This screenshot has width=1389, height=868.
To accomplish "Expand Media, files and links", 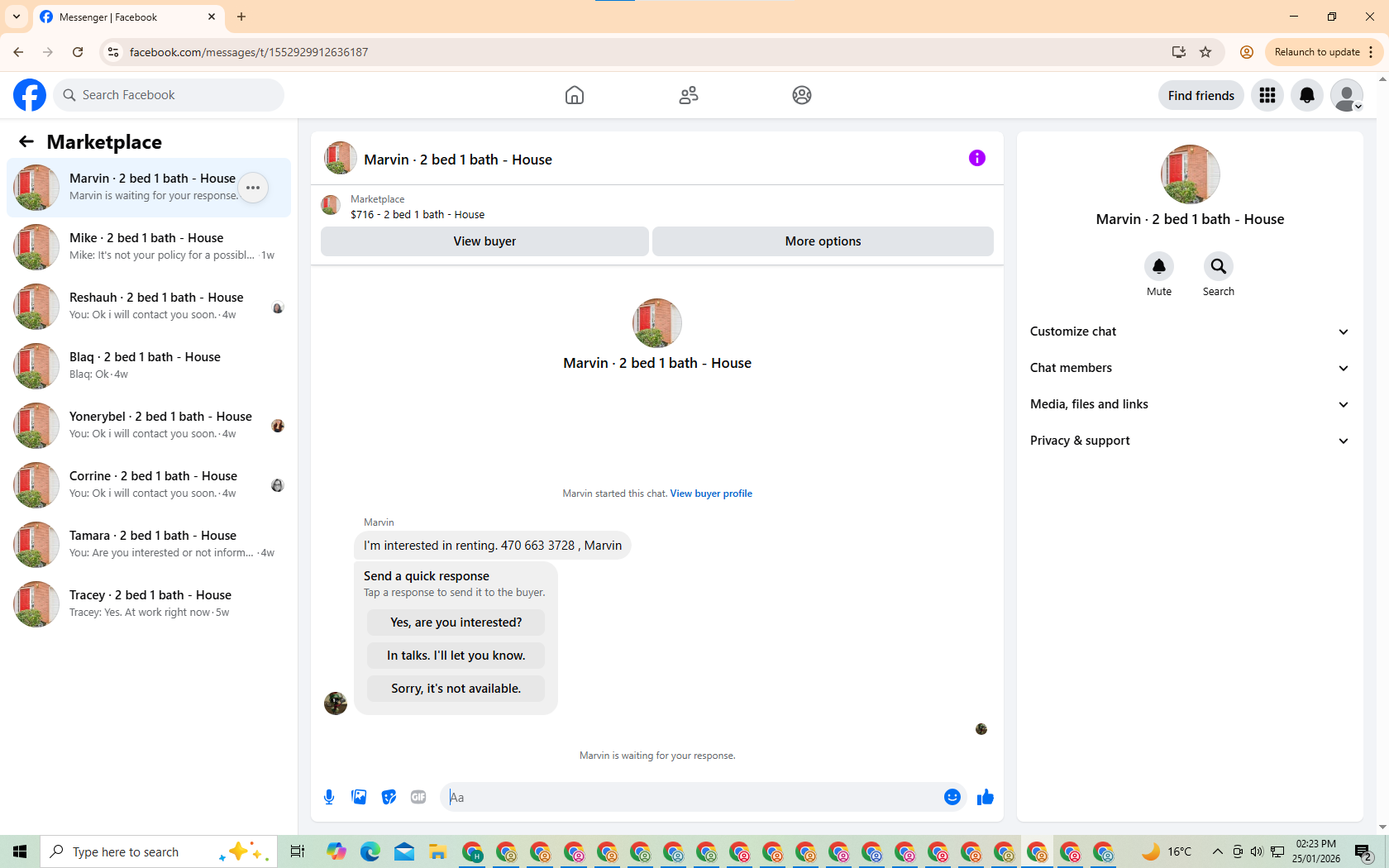I will click(1190, 404).
